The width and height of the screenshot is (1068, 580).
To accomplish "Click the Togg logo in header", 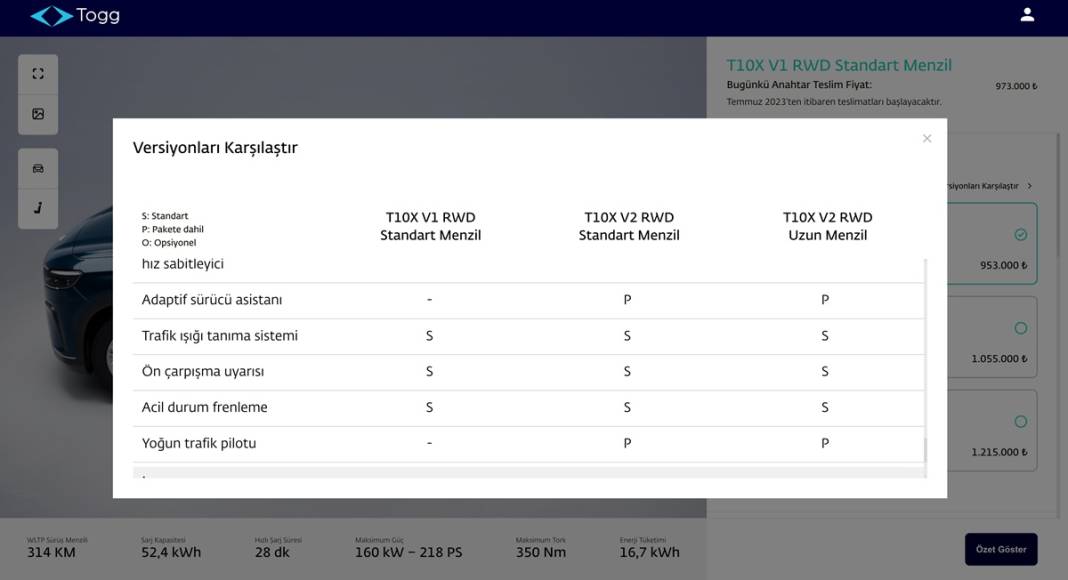I will pos(75,16).
